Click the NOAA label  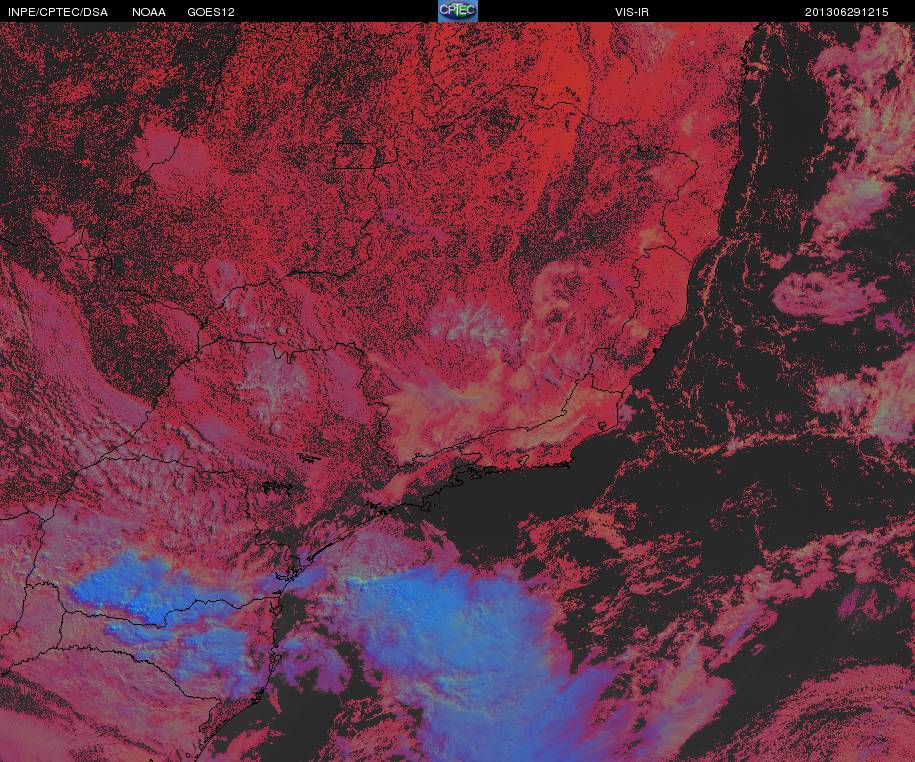[x=148, y=12]
